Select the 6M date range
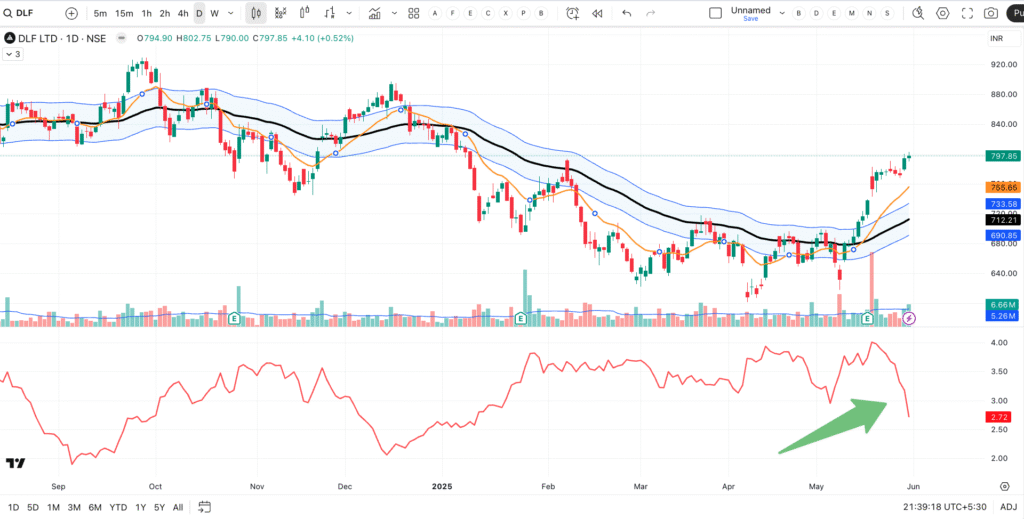Image resolution: width=1024 pixels, height=519 pixels. tap(95, 507)
